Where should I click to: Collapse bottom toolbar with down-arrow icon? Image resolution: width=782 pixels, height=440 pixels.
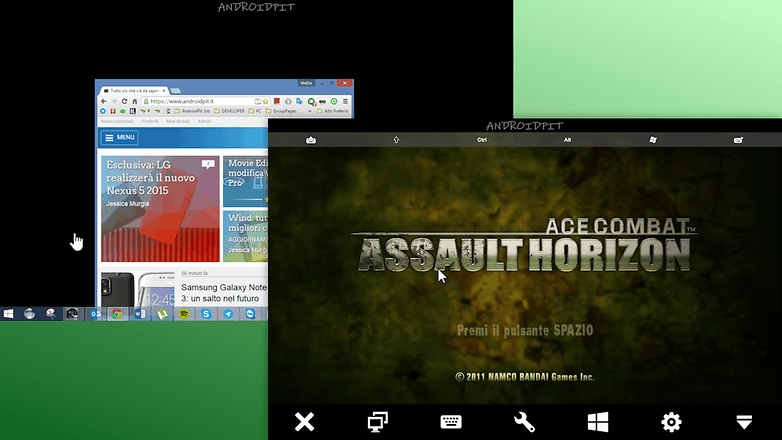[x=744, y=422]
